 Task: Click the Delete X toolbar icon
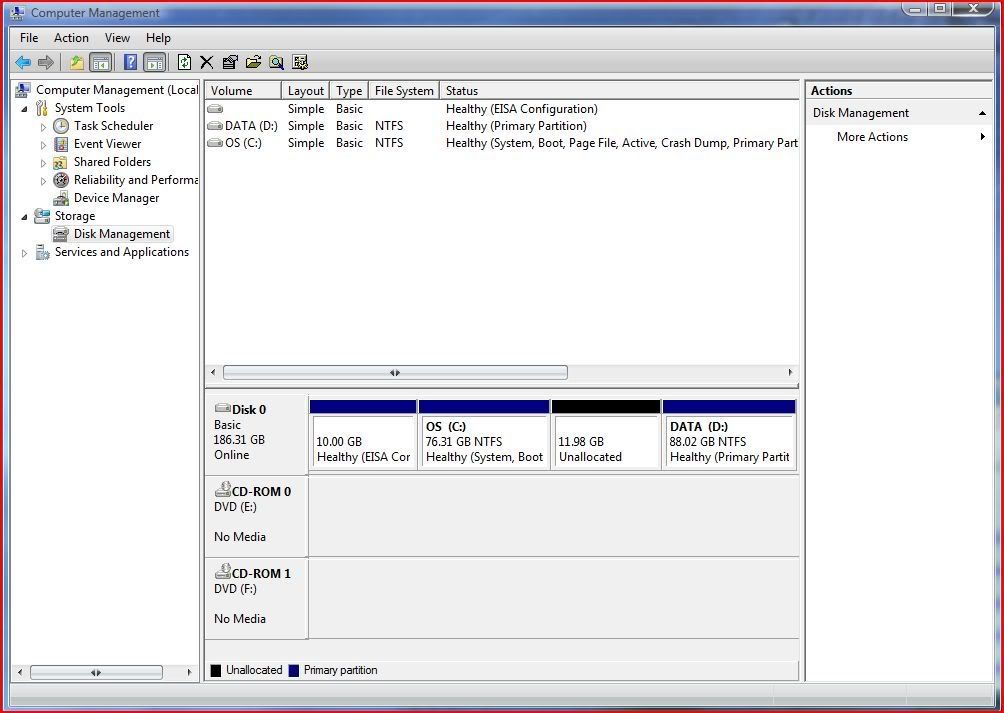(207, 62)
